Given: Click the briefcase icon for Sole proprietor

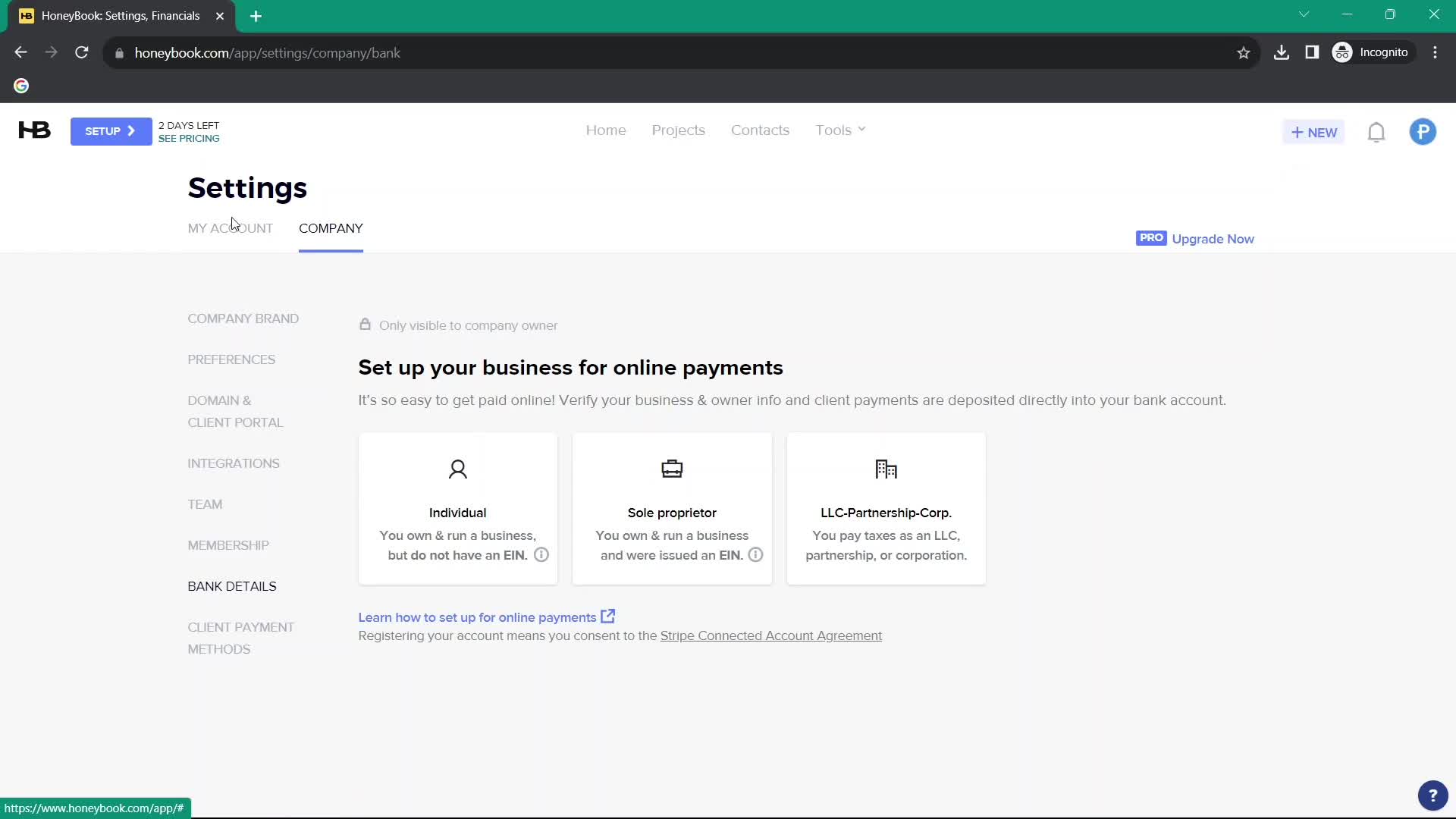Looking at the screenshot, I should (672, 469).
